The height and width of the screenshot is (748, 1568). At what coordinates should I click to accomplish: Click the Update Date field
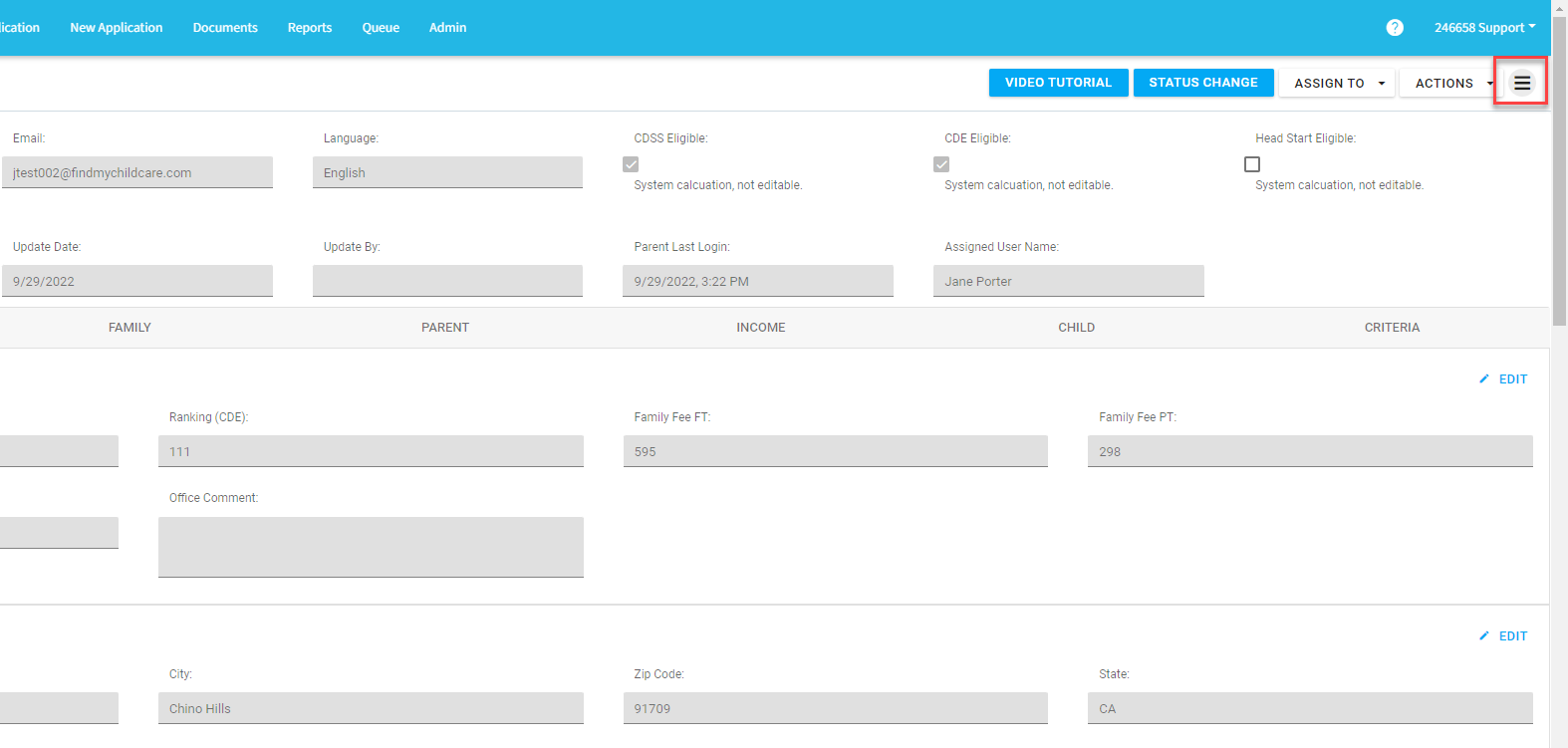click(x=136, y=281)
